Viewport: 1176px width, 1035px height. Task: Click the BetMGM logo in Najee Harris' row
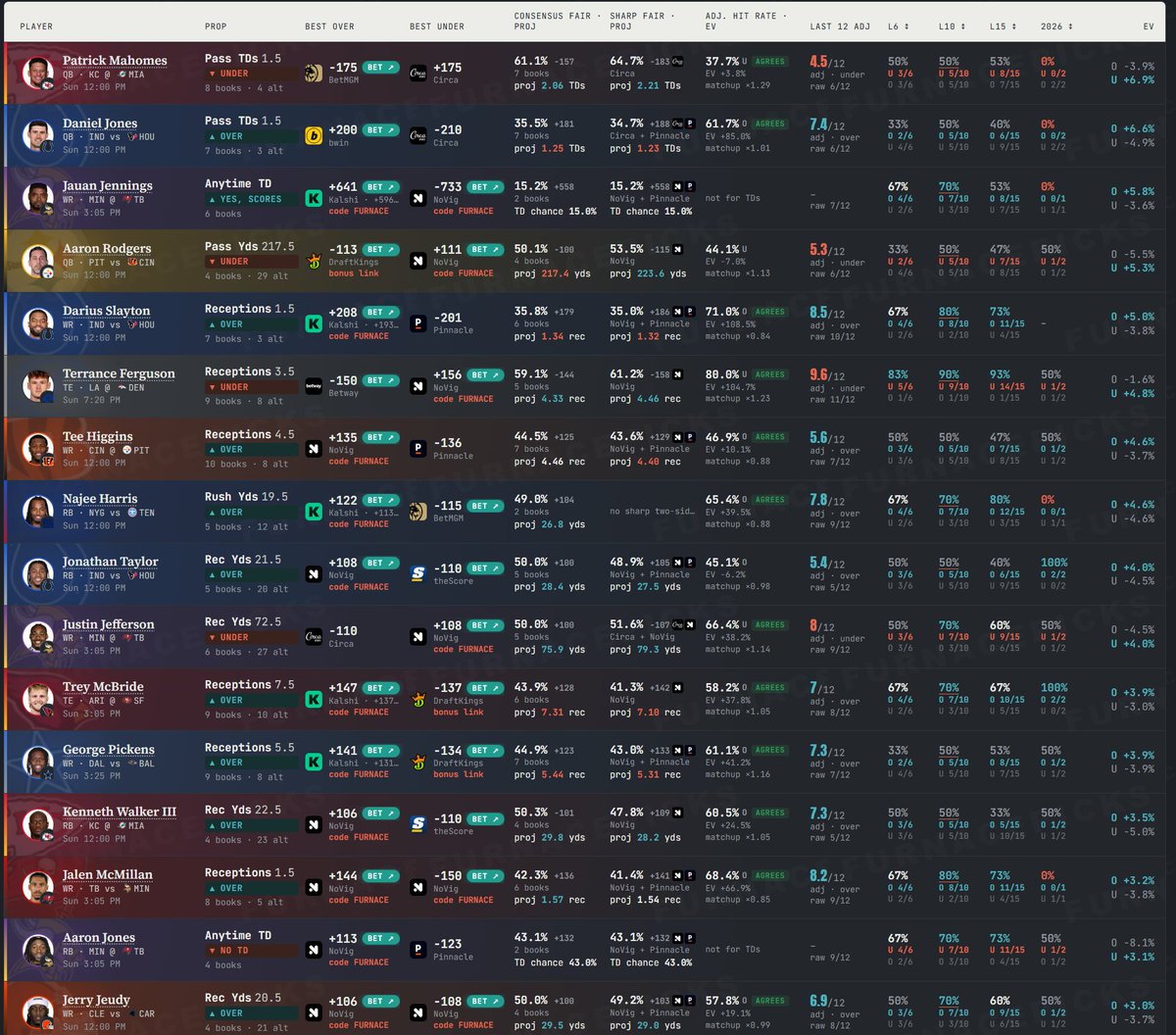418,512
